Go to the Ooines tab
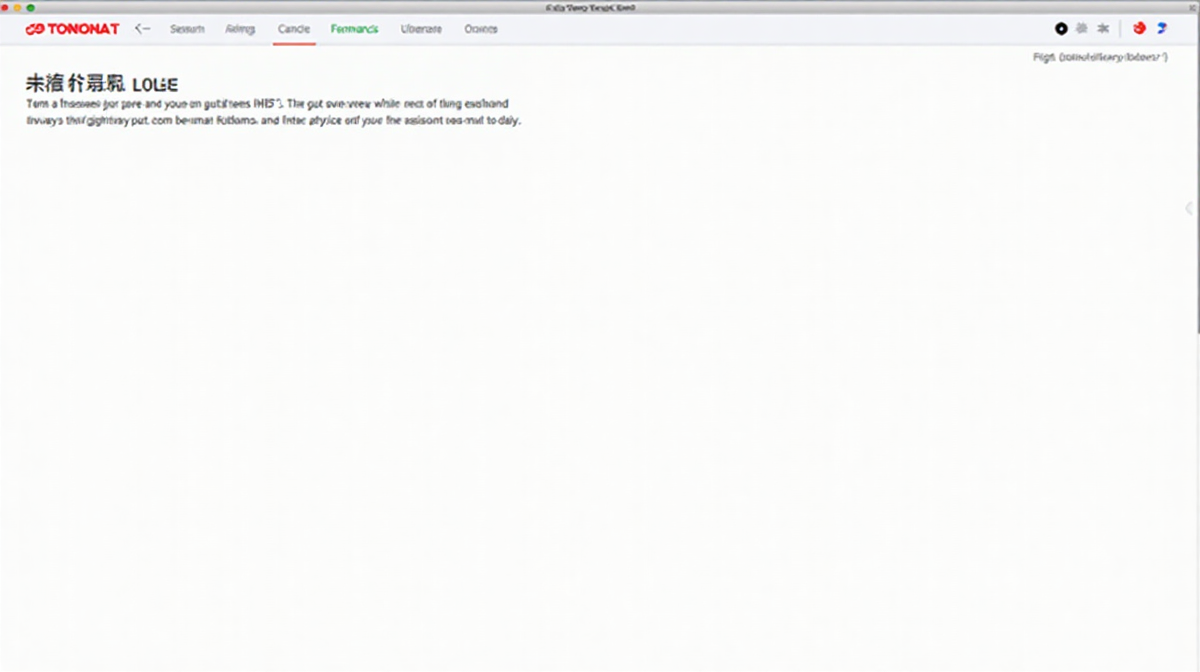 [481, 29]
